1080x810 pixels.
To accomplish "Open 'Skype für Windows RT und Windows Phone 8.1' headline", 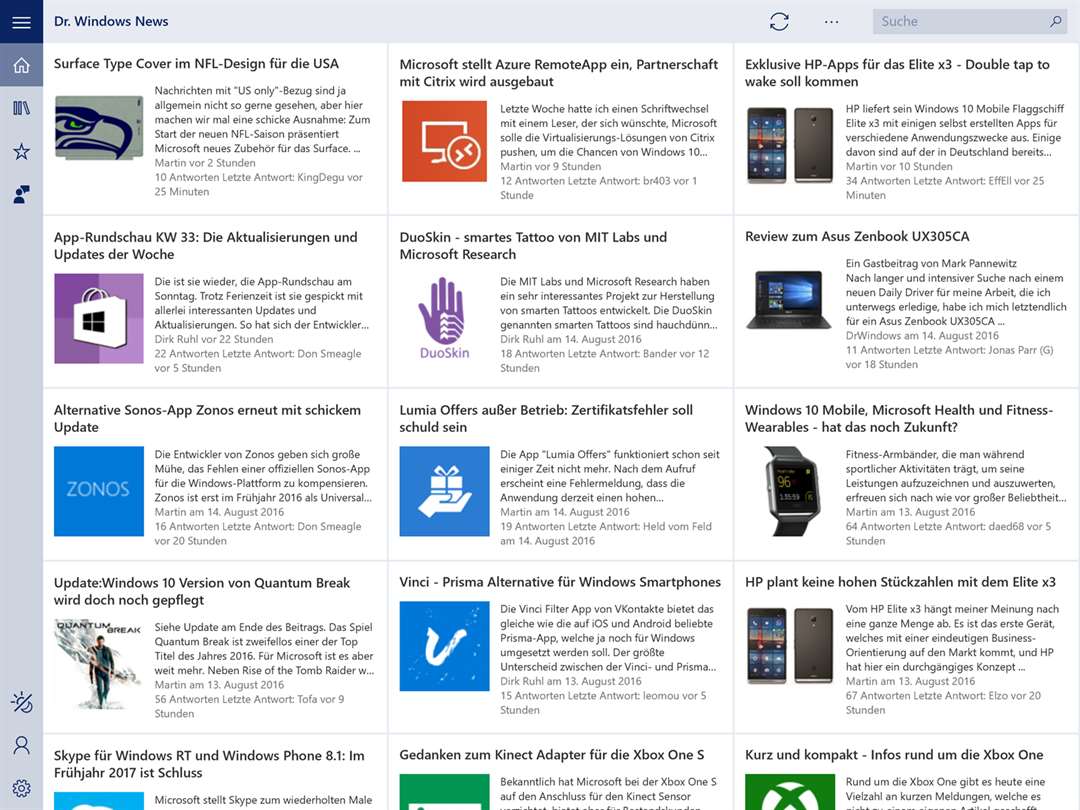I will point(209,765).
